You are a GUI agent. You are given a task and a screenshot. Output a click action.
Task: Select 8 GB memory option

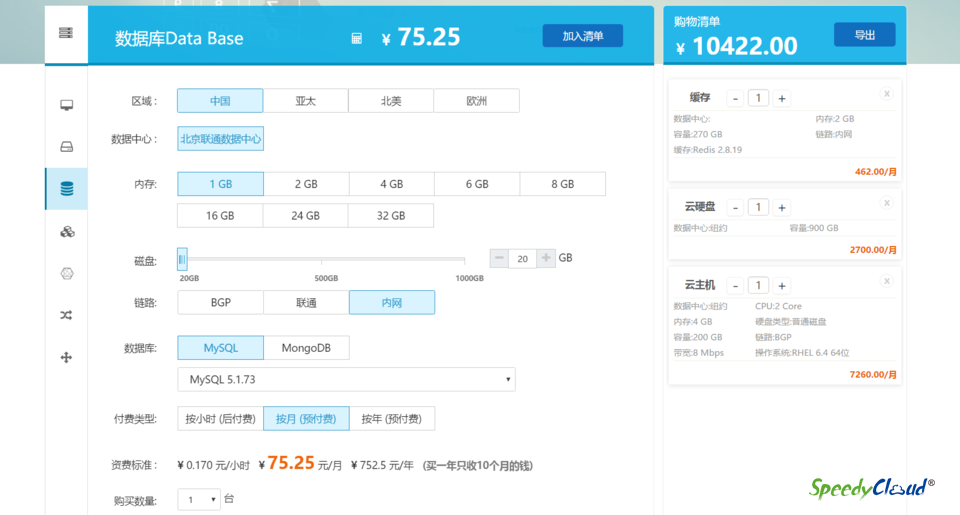pos(563,184)
